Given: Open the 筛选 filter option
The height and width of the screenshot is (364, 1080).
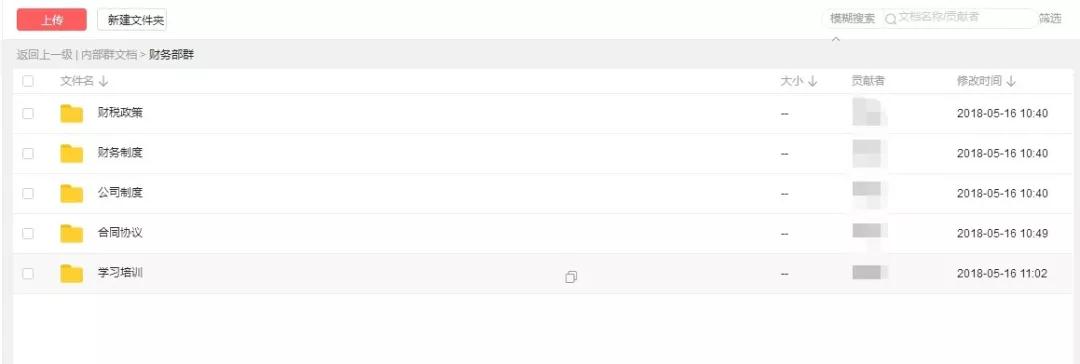Looking at the screenshot, I should click(1050, 19).
